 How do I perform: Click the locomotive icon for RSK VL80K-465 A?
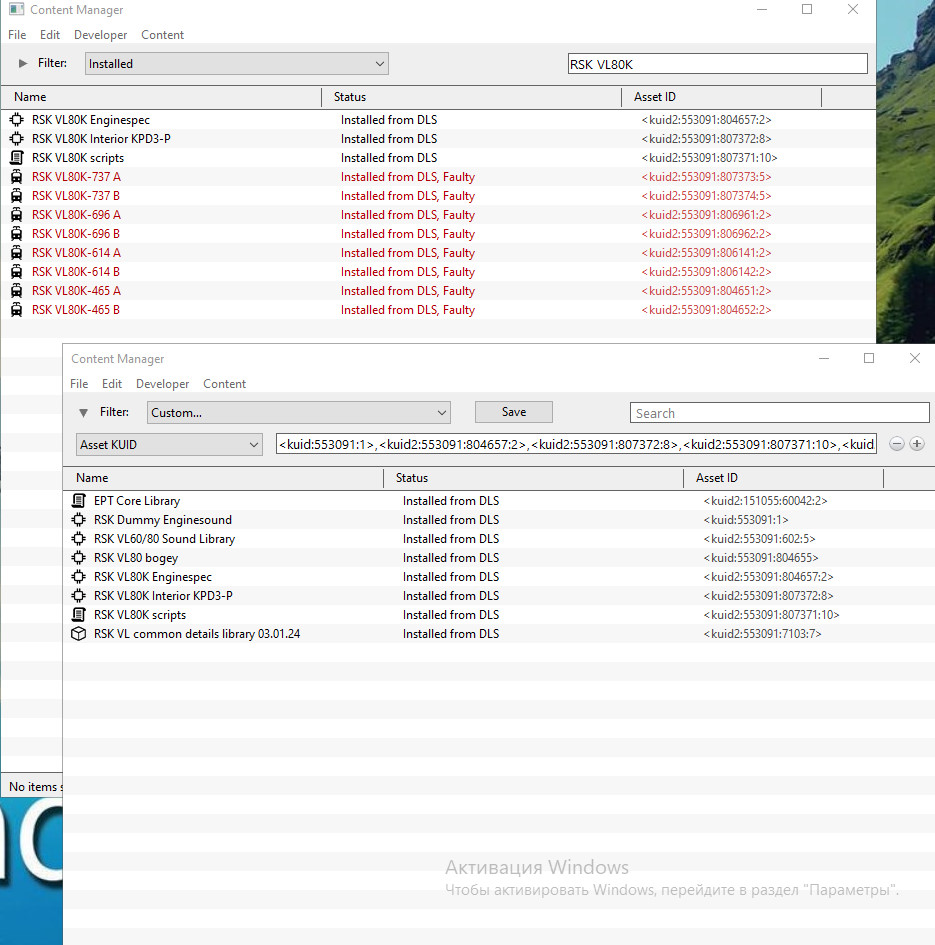click(16, 290)
